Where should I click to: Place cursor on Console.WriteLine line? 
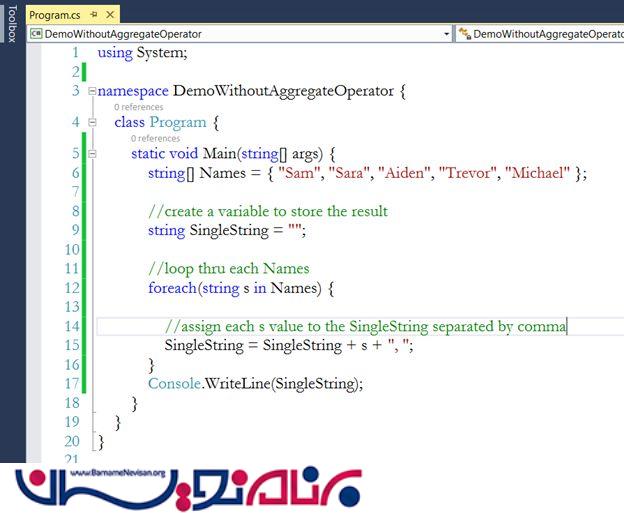(x=255, y=383)
